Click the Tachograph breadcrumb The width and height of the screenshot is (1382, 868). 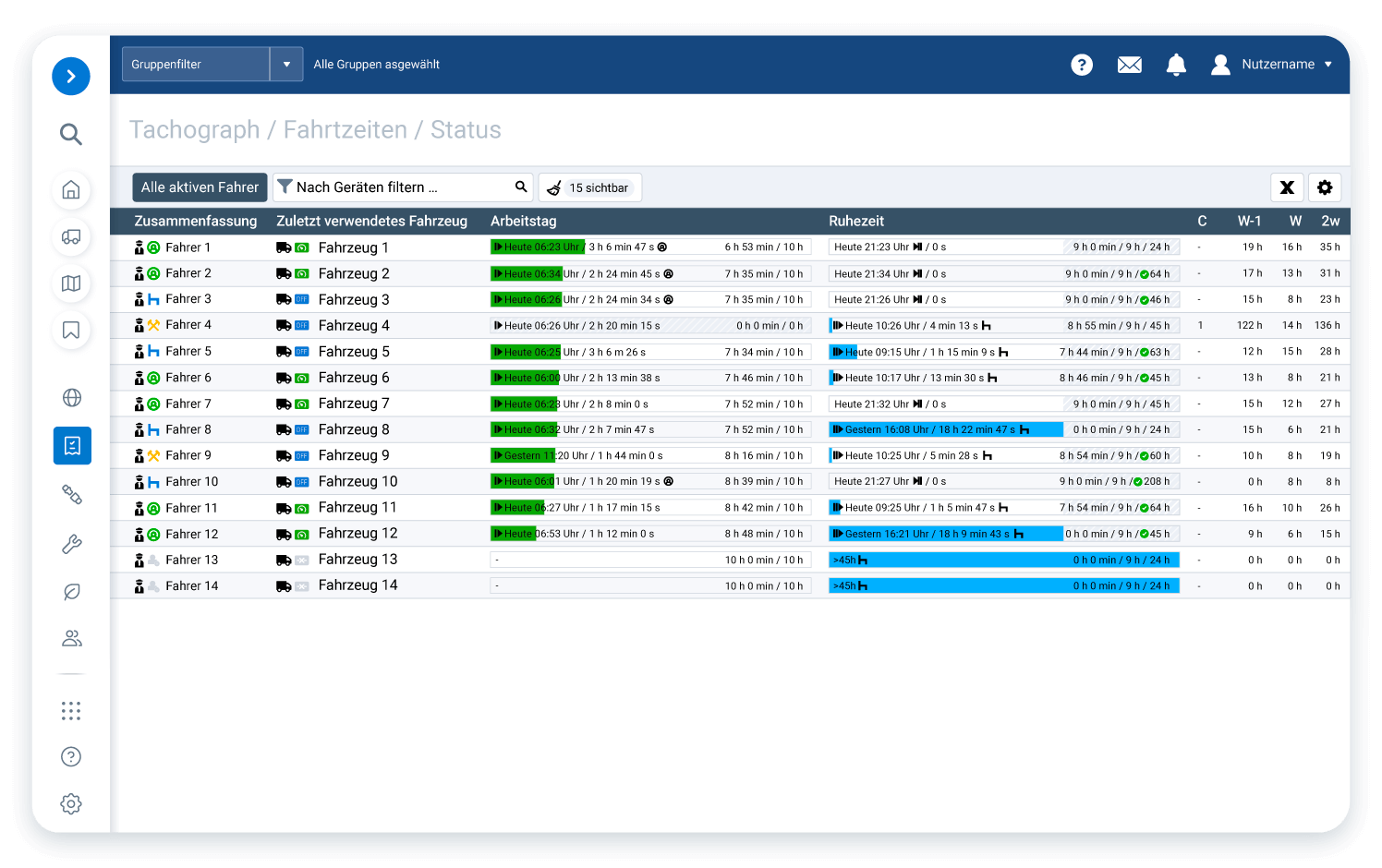pyautogui.click(x=194, y=130)
